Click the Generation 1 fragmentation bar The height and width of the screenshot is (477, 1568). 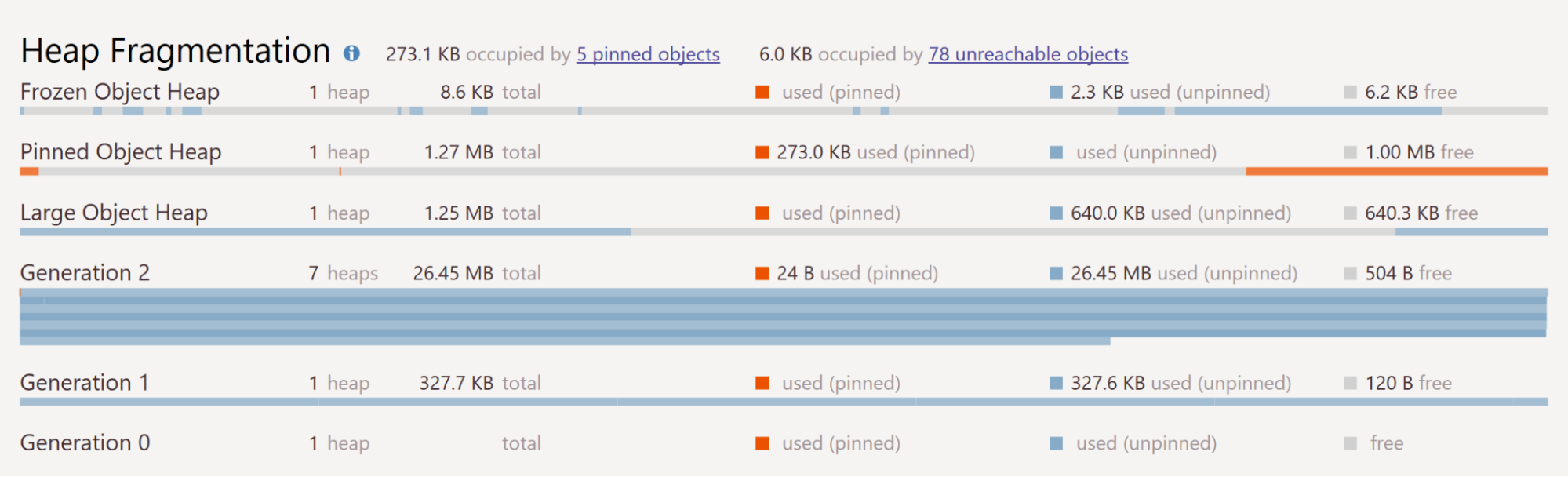pos(784,402)
